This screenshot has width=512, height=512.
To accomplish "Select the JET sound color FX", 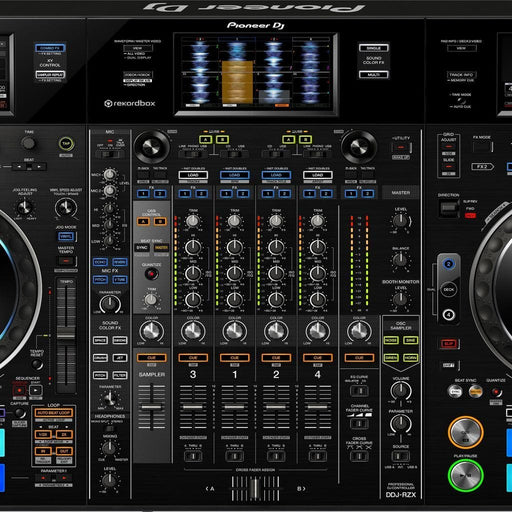I will click(x=120, y=358).
